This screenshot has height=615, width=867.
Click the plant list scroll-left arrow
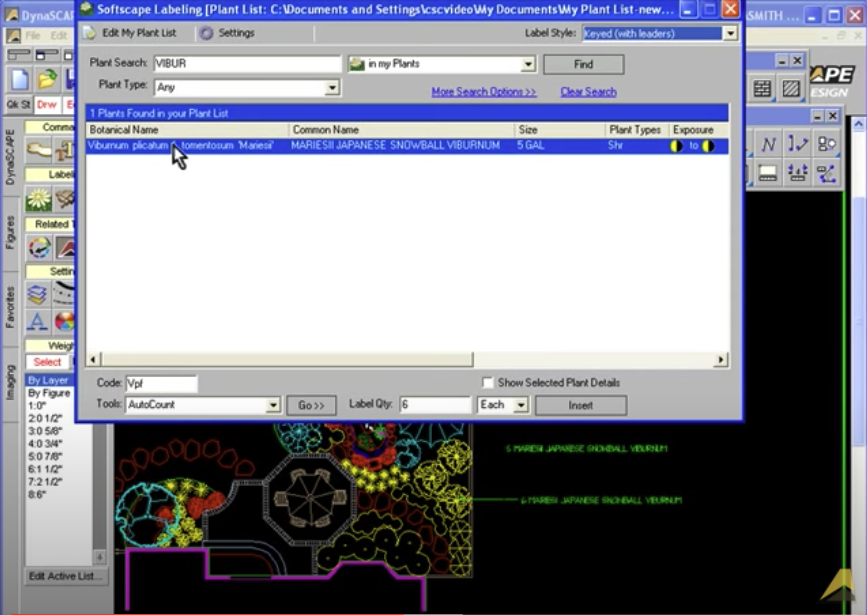93,360
